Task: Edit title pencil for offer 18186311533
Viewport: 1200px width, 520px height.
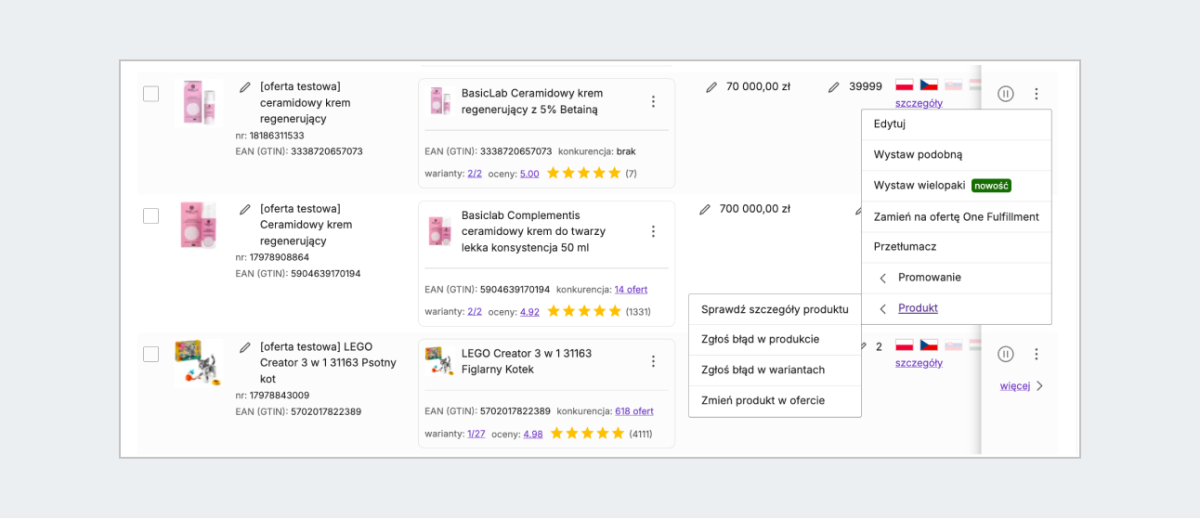Action: (x=245, y=87)
